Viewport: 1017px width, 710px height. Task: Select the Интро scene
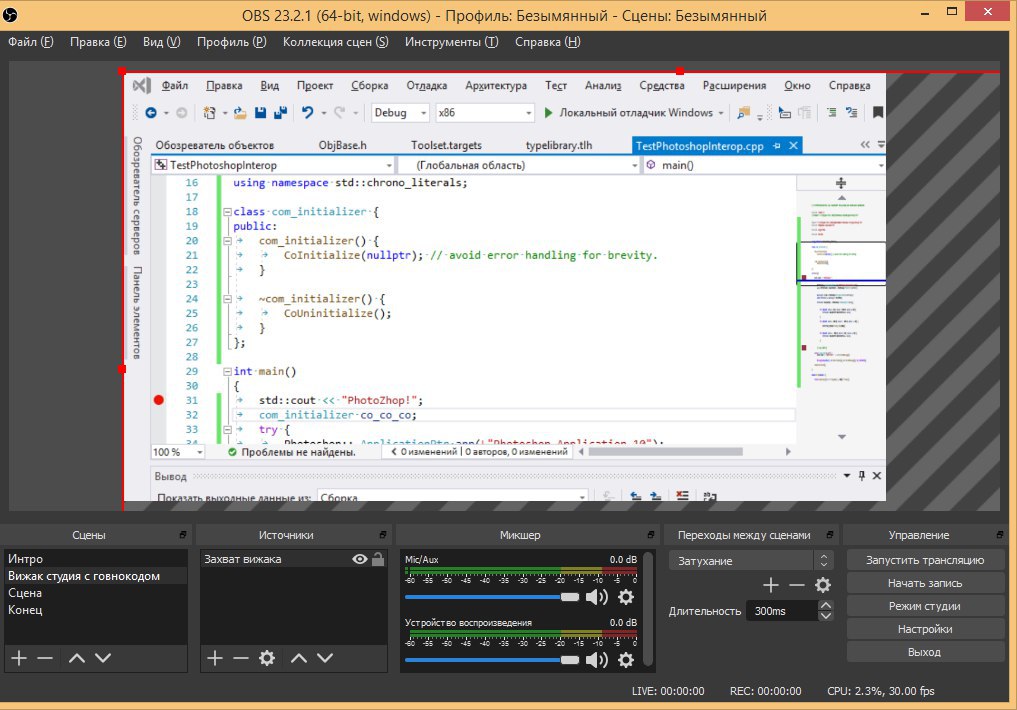(x=95, y=559)
